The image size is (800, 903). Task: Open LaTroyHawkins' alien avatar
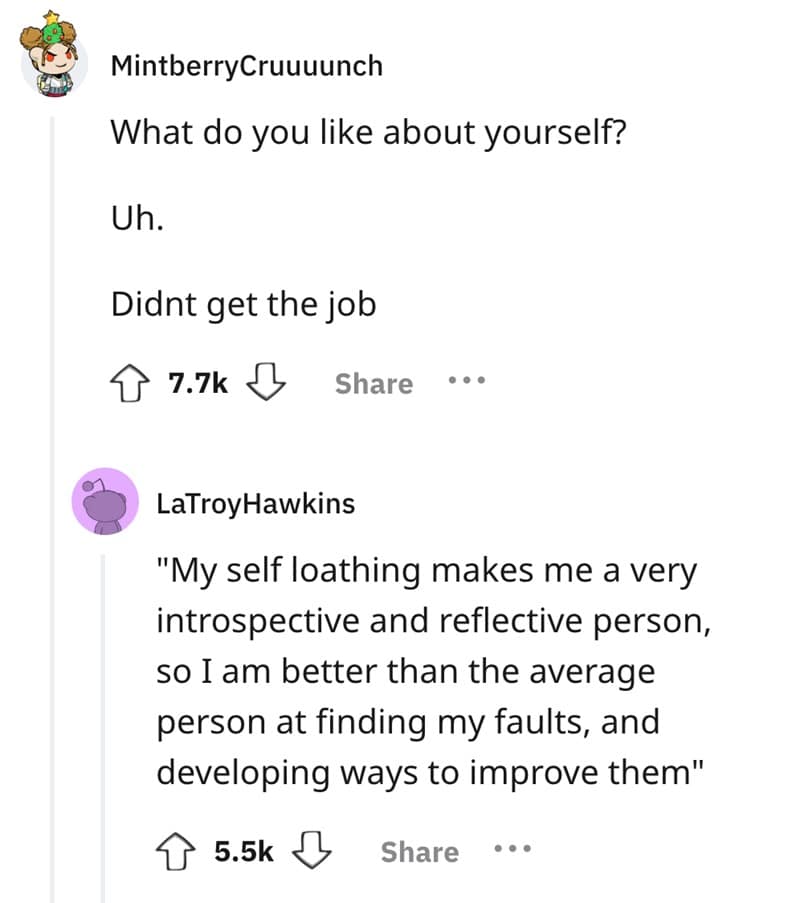pyautogui.click(x=106, y=503)
